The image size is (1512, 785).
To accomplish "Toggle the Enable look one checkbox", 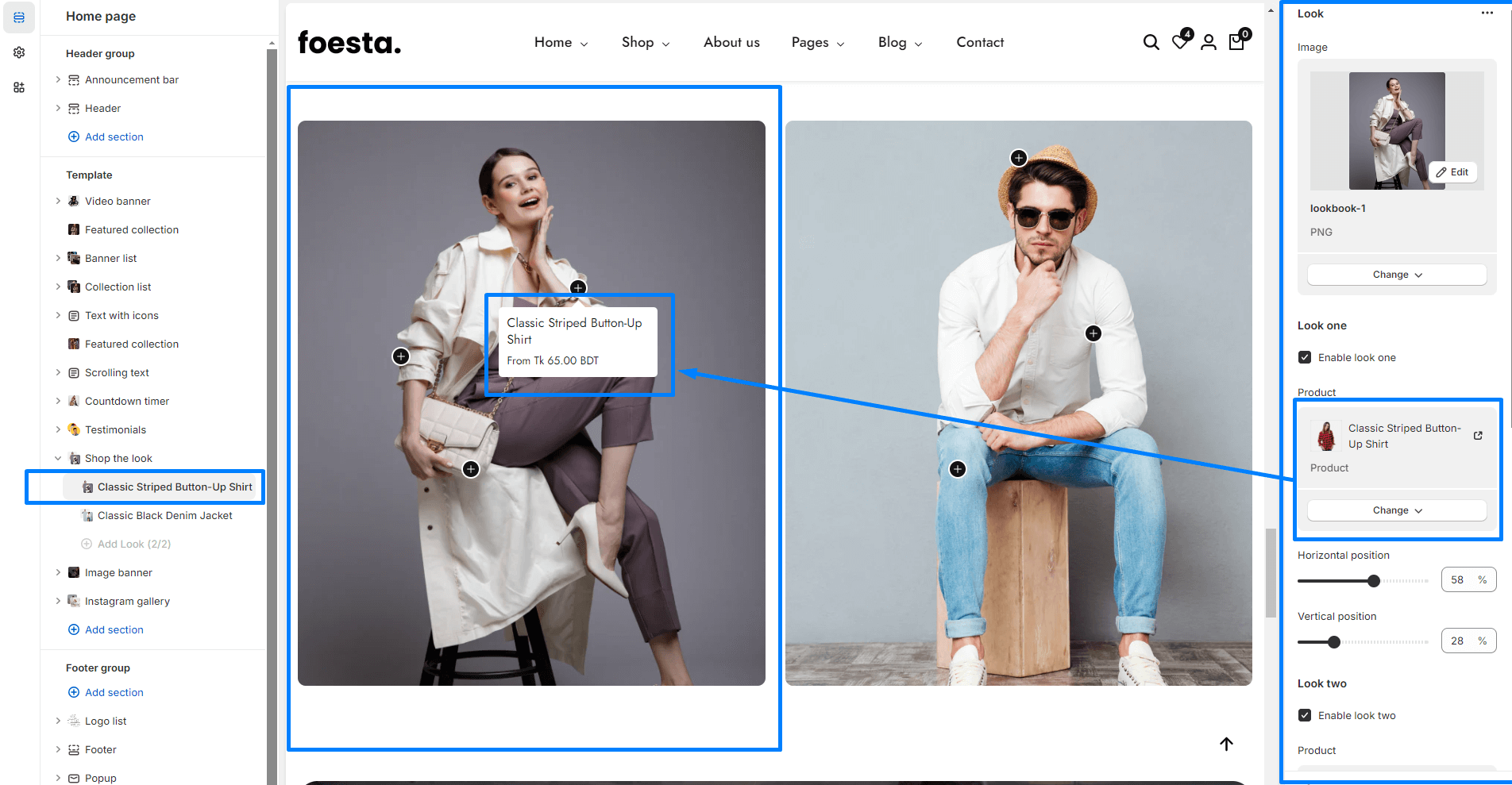I will [x=1305, y=357].
